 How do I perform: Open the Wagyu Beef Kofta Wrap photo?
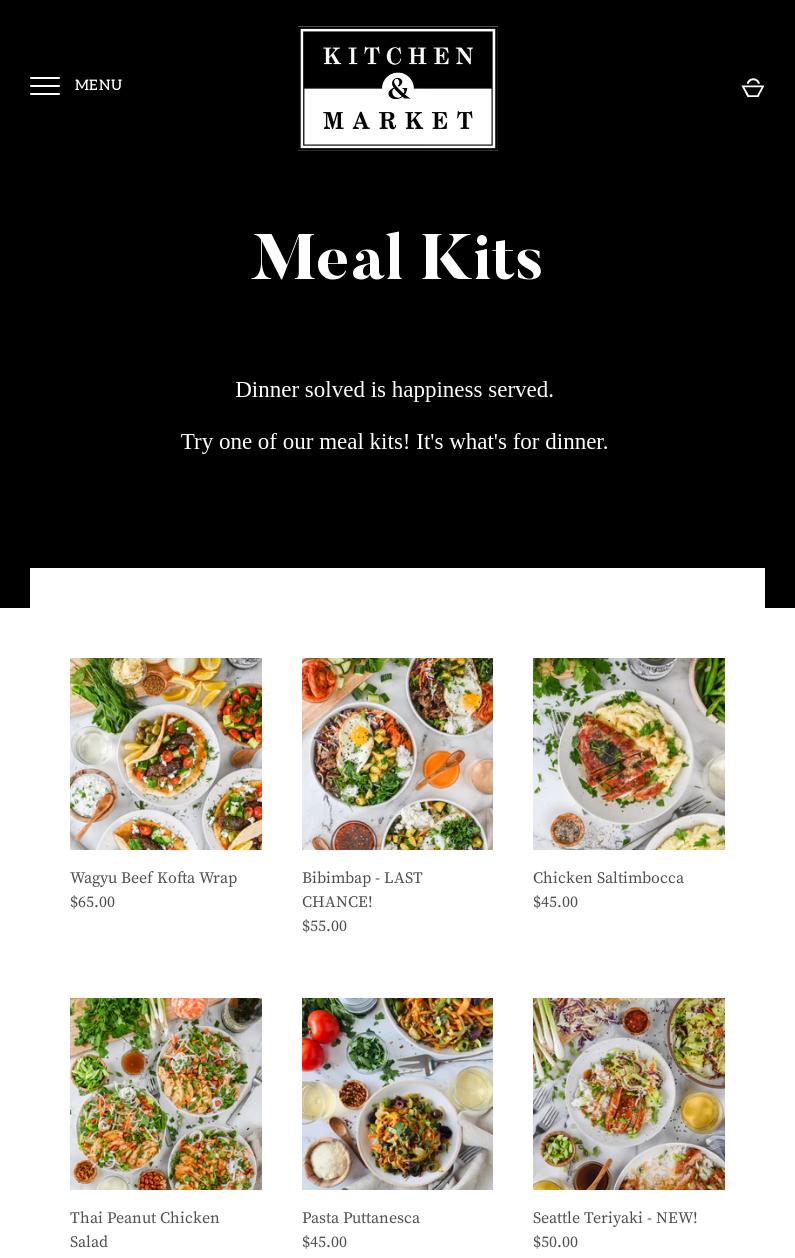coord(166,754)
